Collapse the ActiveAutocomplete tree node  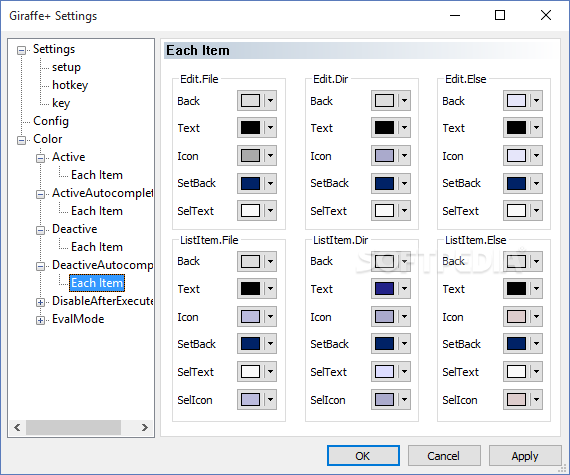[40, 194]
